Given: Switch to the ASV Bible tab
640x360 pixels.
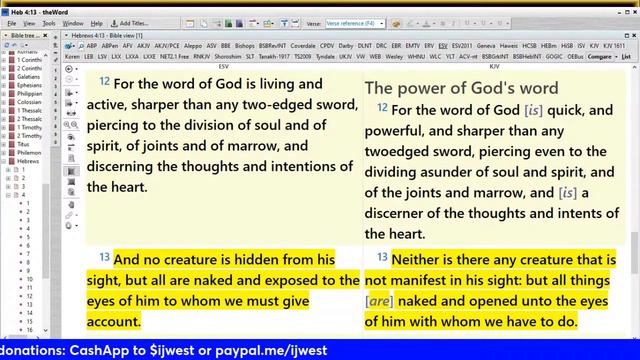Looking at the screenshot, I should click(211, 46).
